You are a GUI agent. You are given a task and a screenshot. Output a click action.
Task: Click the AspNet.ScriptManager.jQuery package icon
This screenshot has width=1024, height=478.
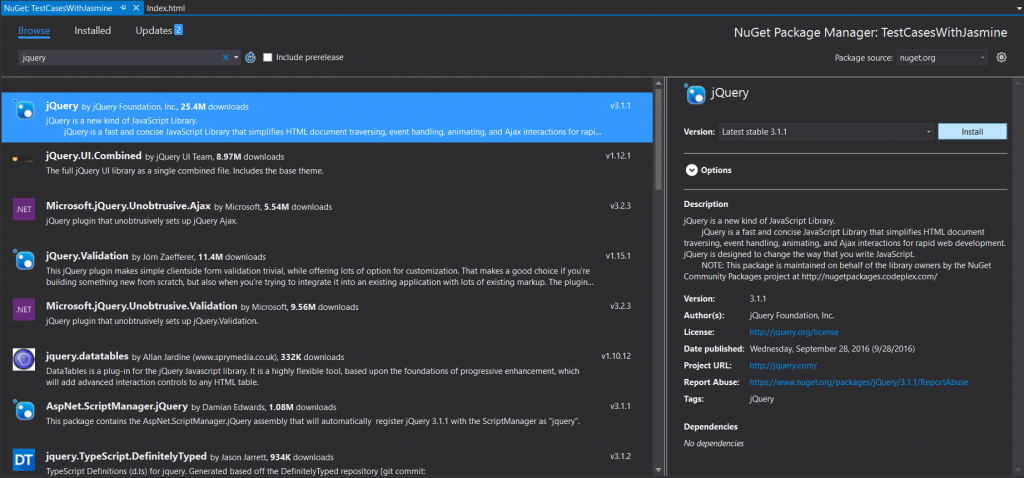[24, 410]
